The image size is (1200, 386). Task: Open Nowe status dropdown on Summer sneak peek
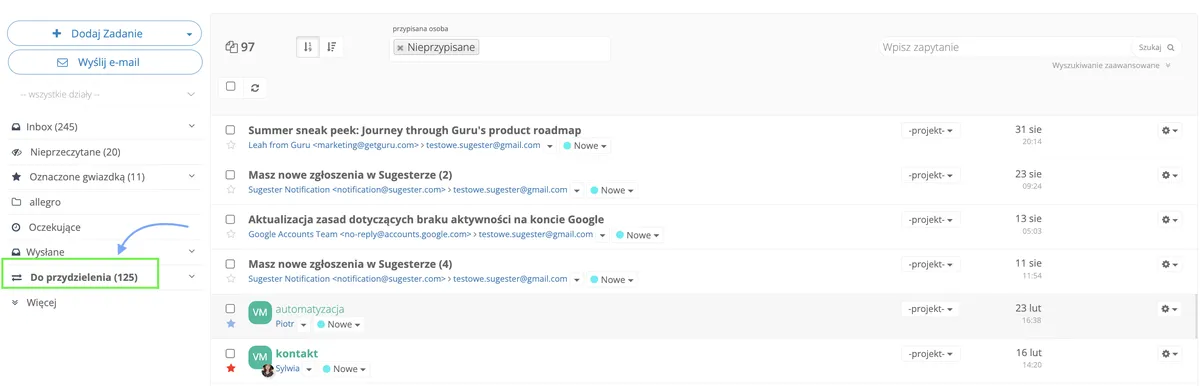tap(585, 146)
